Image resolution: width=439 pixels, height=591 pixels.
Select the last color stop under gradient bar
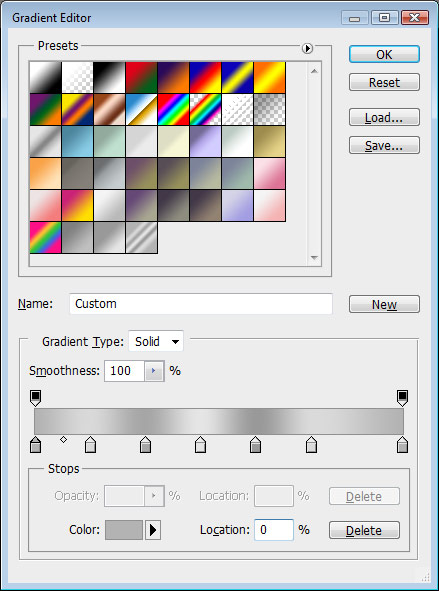point(402,444)
